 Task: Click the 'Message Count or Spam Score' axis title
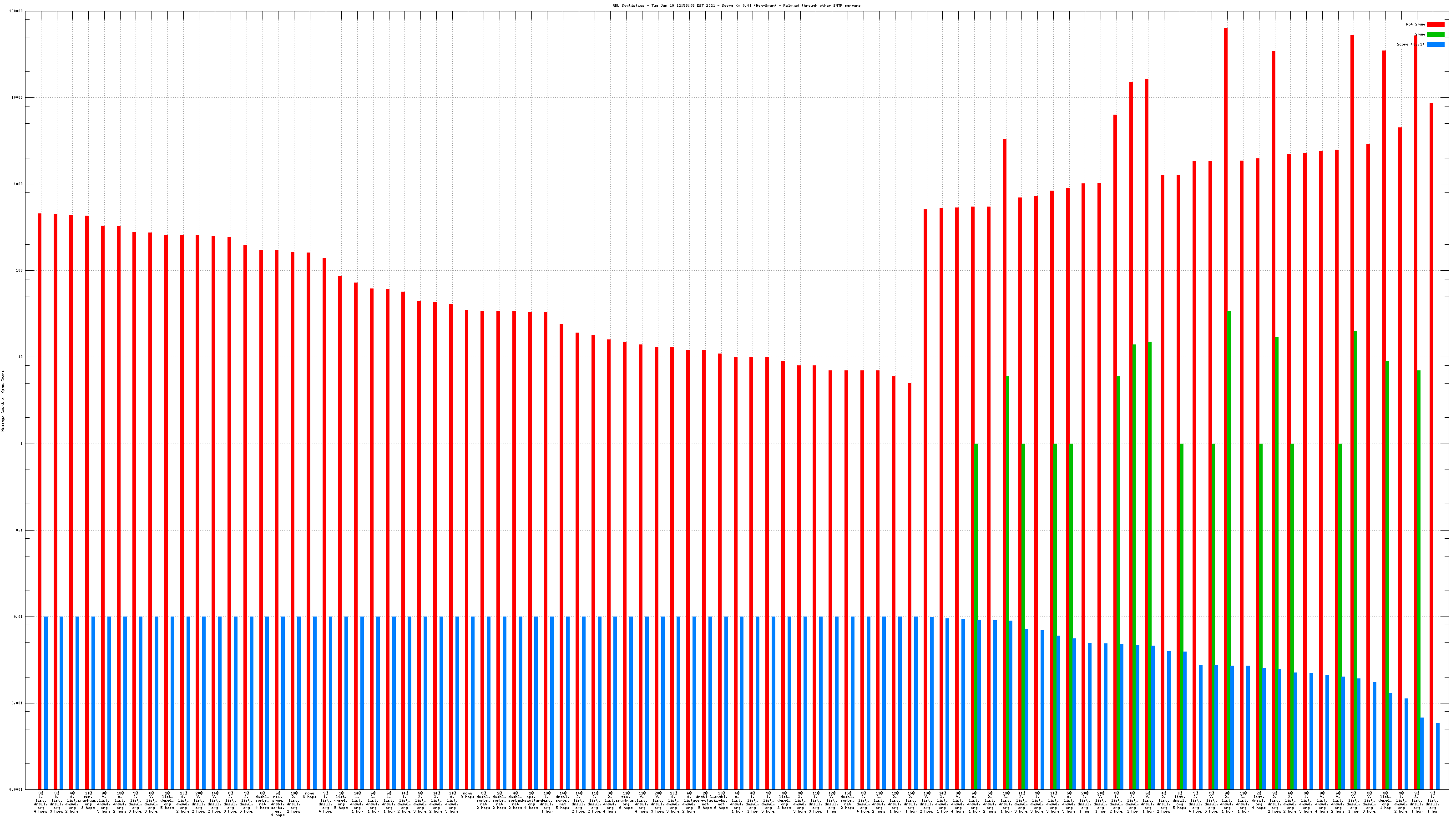click(3, 401)
